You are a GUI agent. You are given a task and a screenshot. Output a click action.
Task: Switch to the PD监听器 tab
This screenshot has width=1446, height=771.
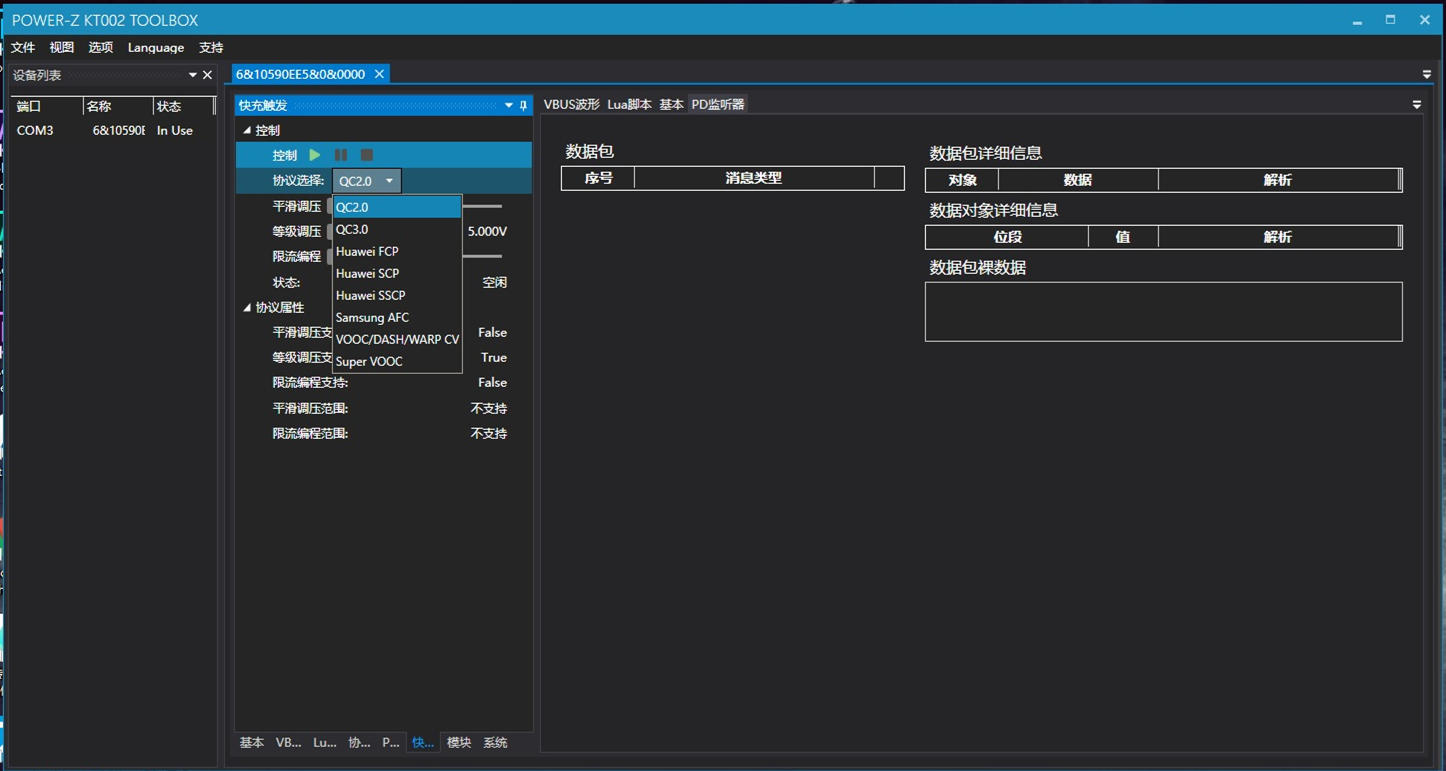click(x=718, y=104)
